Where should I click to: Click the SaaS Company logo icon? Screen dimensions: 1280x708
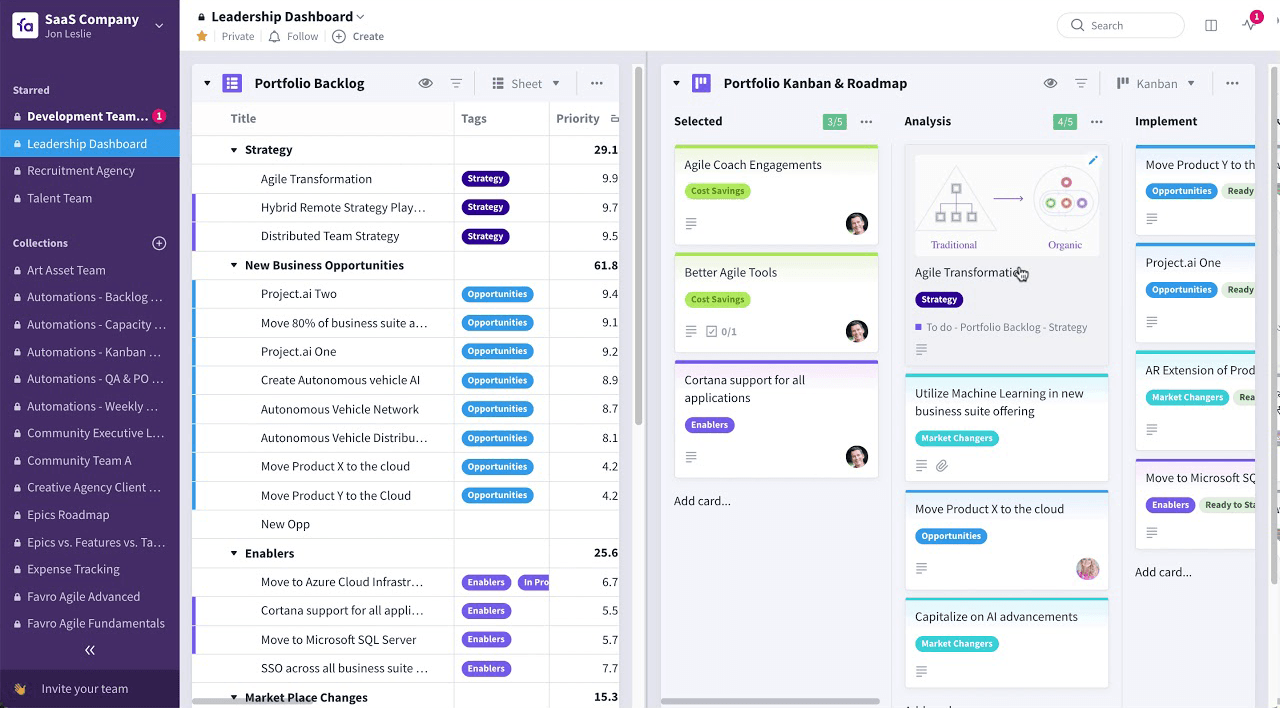25,25
